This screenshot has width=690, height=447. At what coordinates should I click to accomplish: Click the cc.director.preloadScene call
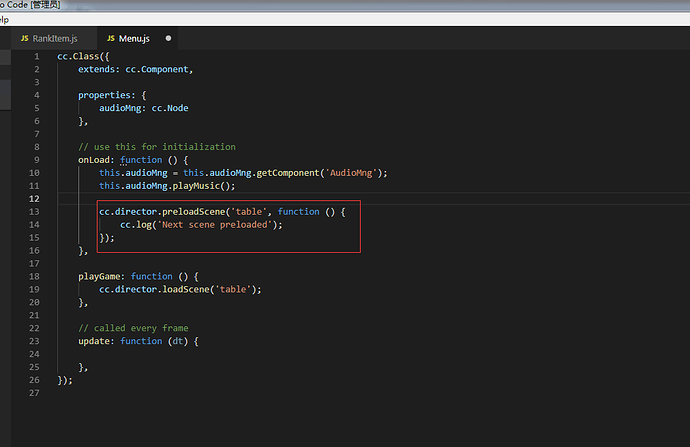(222, 212)
